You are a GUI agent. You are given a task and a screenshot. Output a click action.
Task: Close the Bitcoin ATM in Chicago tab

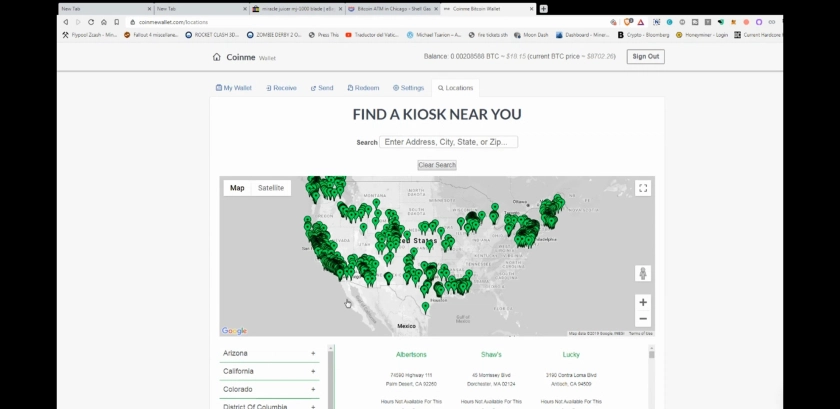tap(436, 9)
